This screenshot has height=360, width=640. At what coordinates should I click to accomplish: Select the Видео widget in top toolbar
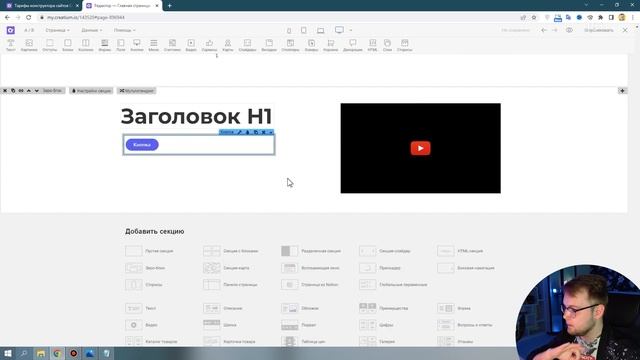pos(191,45)
